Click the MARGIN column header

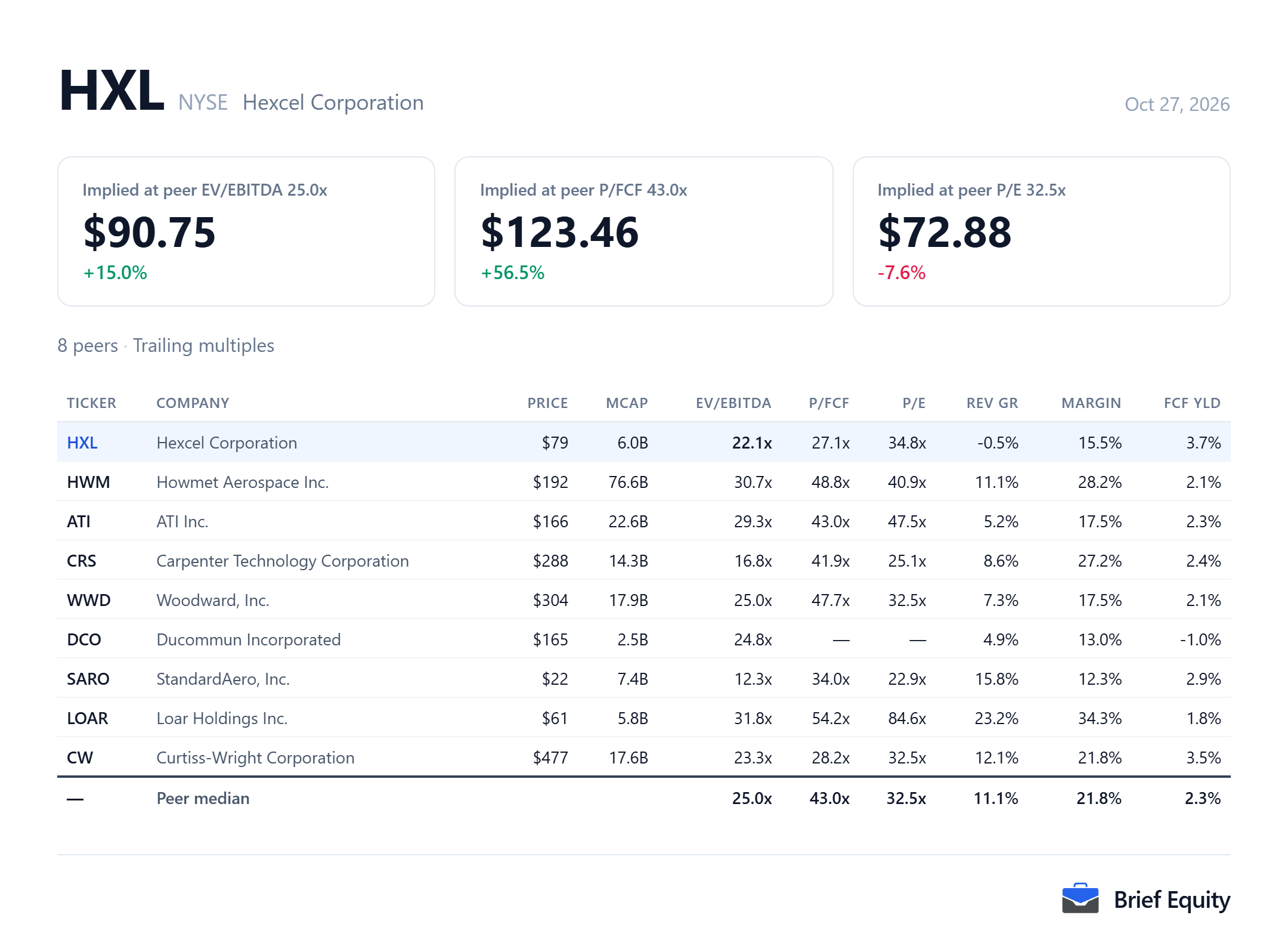click(1091, 403)
